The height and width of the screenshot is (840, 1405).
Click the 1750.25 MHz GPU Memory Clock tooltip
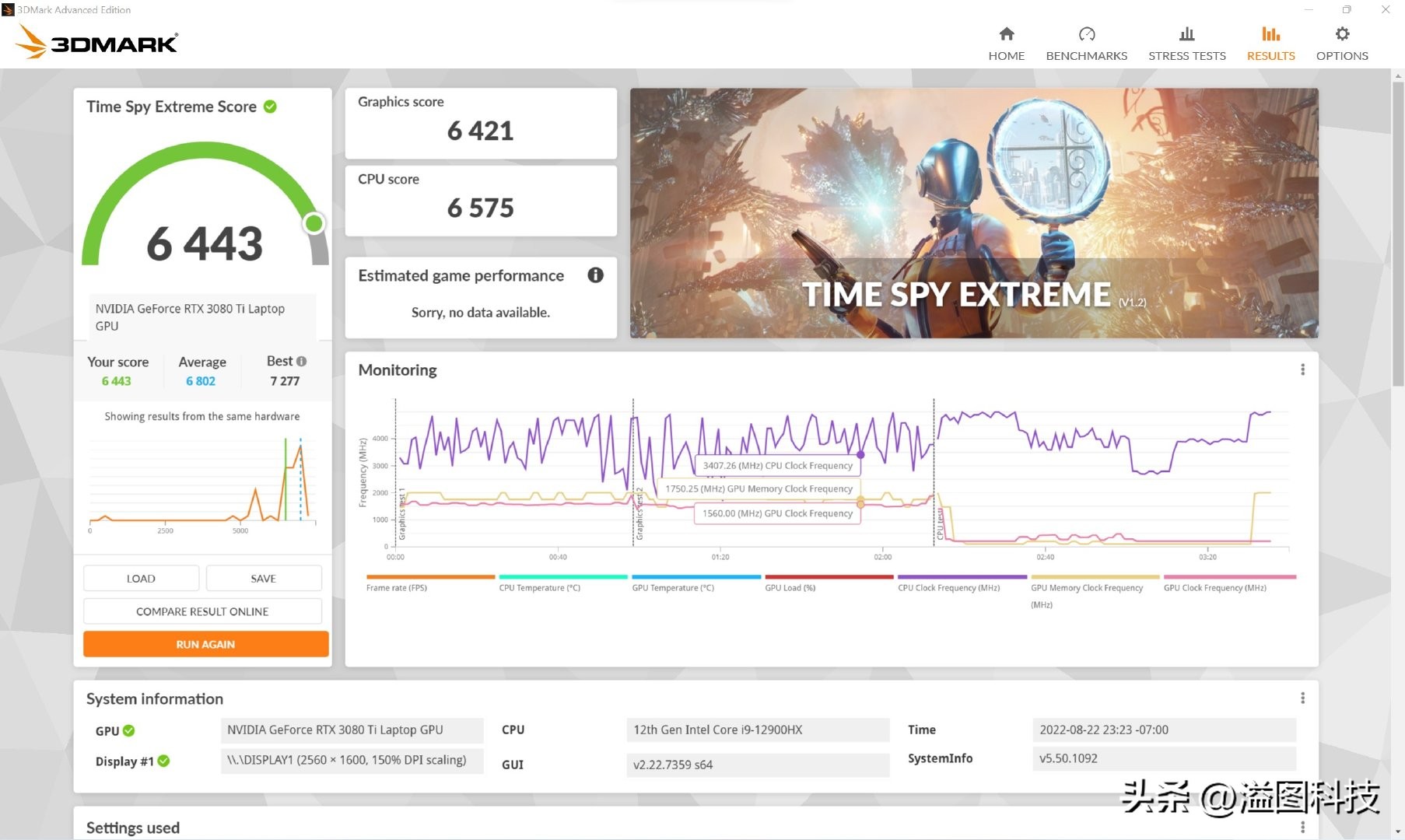(759, 489)
